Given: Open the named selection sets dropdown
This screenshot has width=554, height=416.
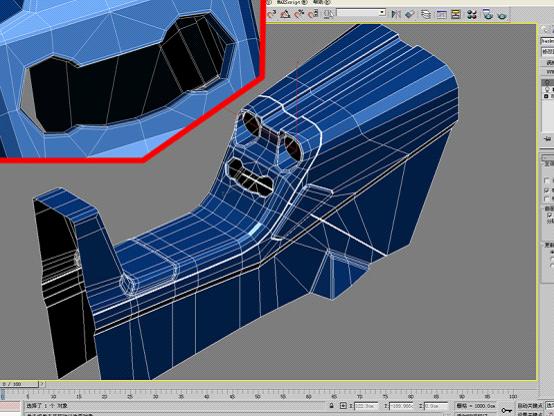Looking at the screenshot, I should [x=361, y=13].
